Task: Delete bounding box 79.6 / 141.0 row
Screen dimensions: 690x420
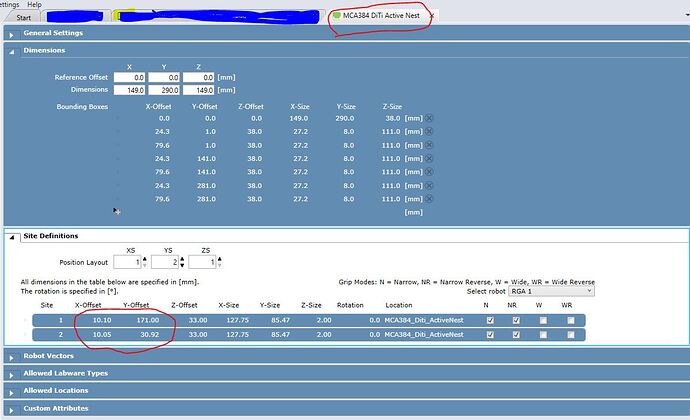Action: tap(429, 172)
